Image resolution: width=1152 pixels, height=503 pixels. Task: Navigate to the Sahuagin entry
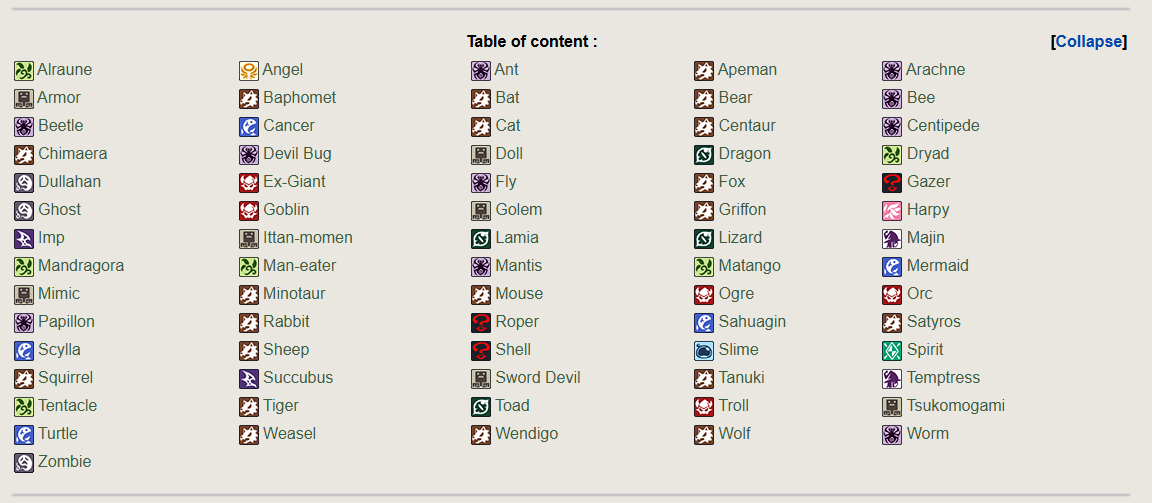coord(752,322)
